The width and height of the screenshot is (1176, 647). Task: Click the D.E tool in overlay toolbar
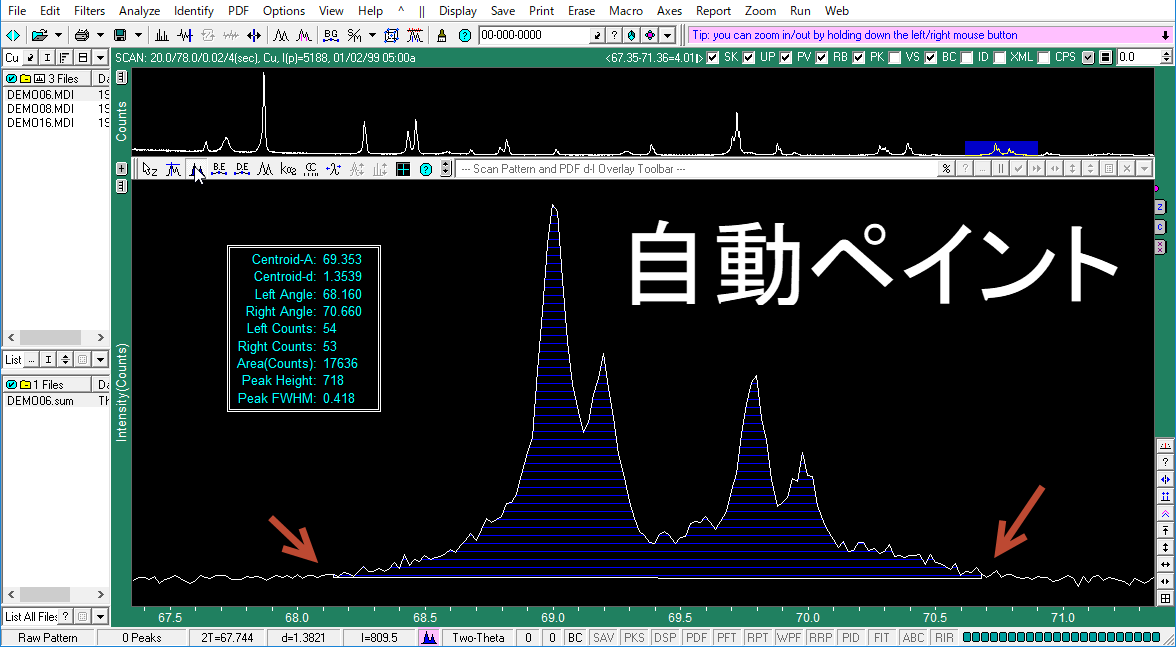point(242,169)
